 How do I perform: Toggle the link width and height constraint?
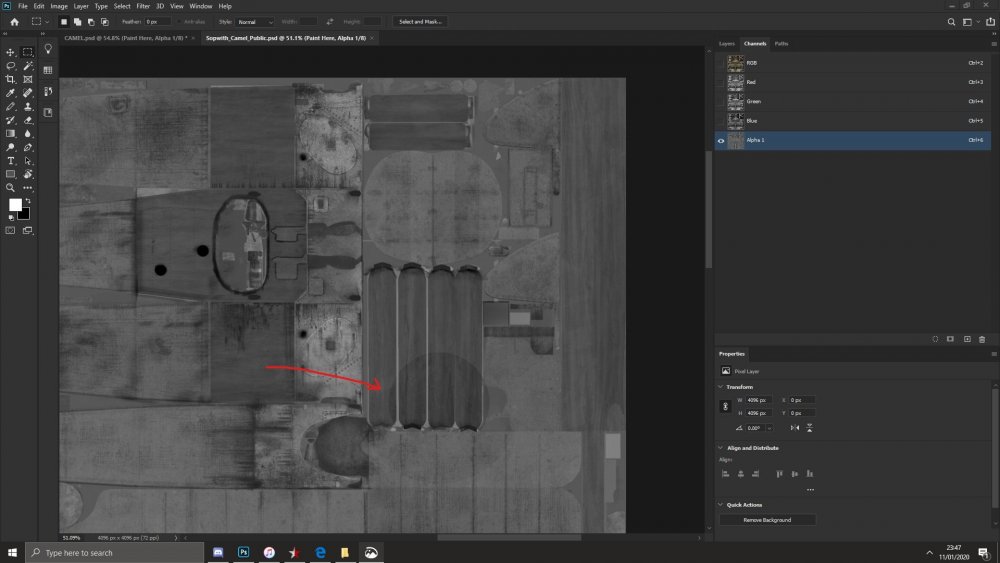tap(726, 406)
